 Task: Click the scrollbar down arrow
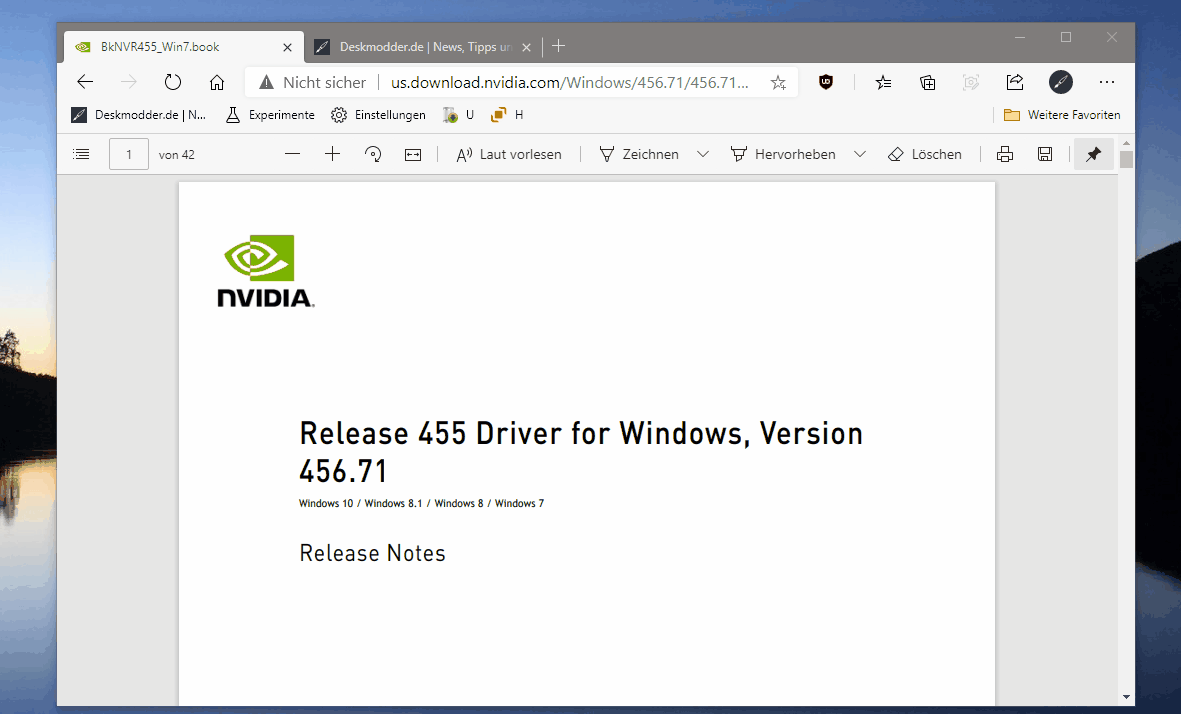[x=1127, y=697]
